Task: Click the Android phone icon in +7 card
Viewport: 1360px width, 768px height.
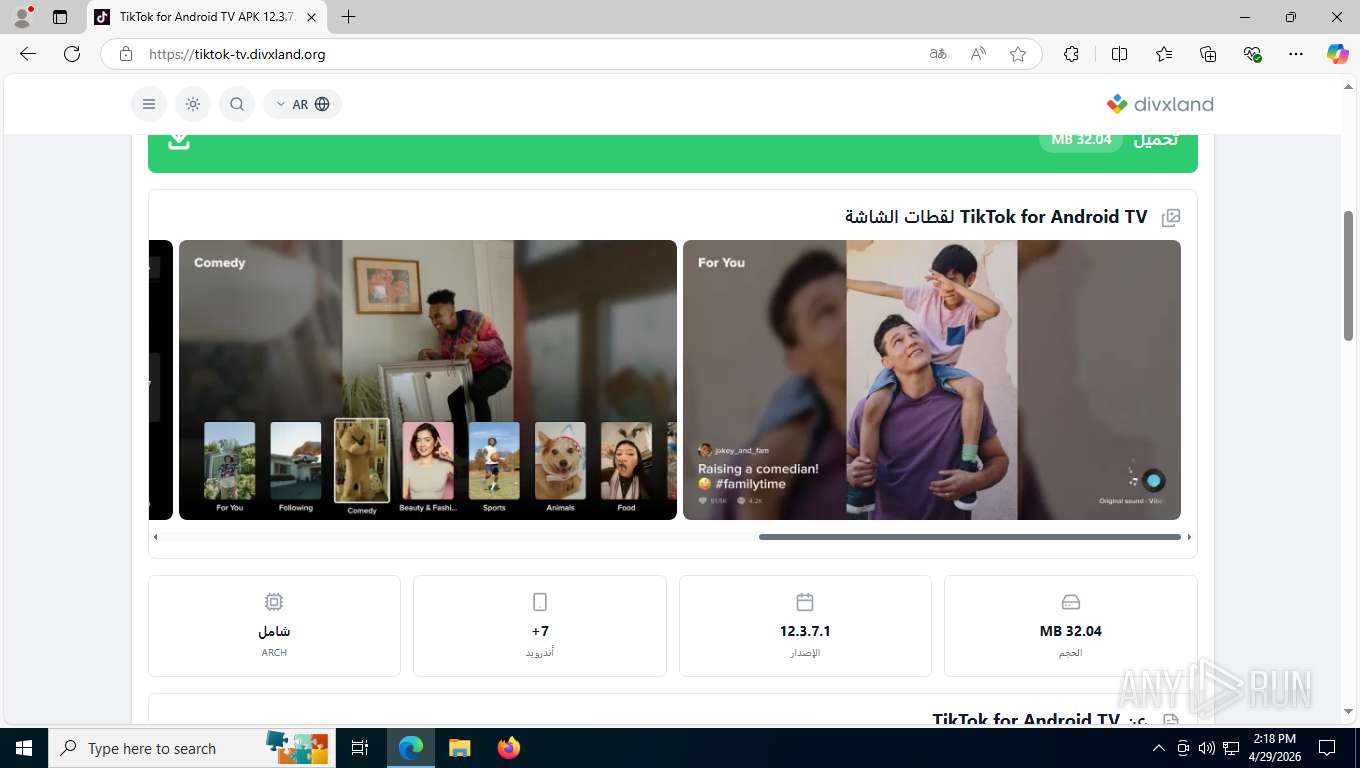Action: [x=540, y=602]
